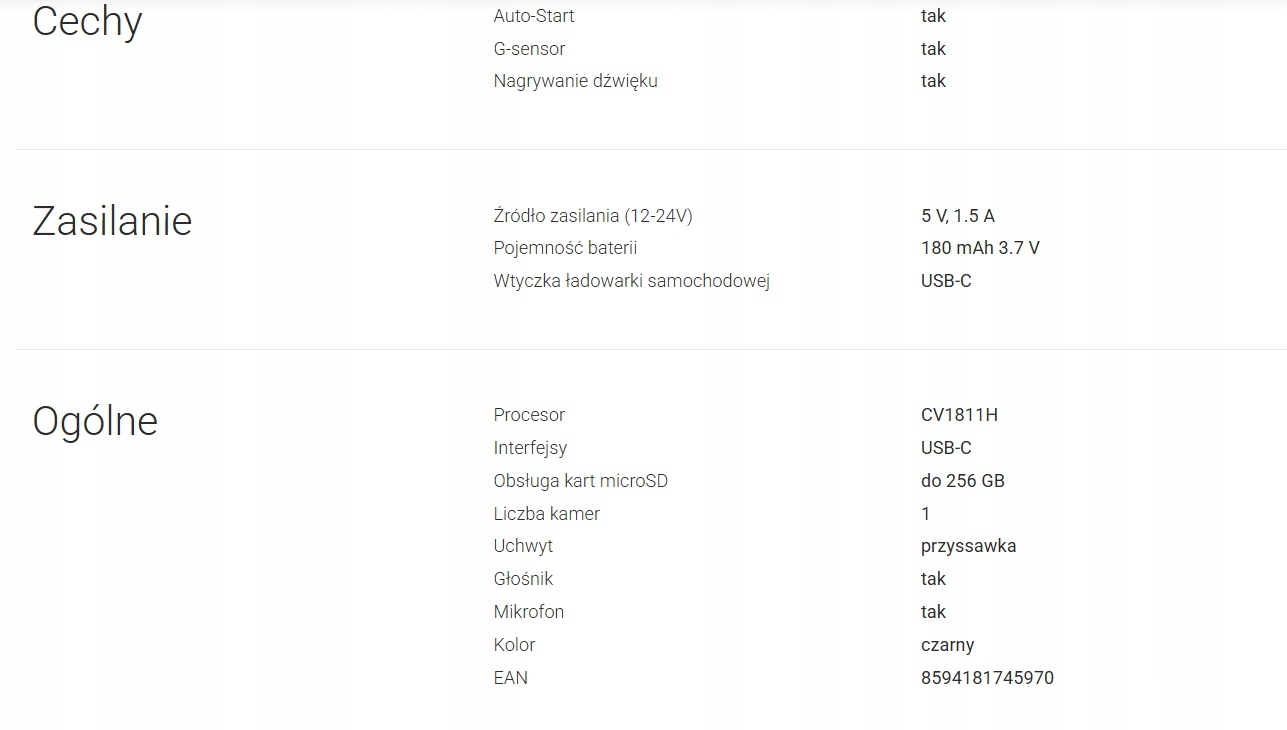
Task: Click the Procesor label
Action: click(529, 415)
